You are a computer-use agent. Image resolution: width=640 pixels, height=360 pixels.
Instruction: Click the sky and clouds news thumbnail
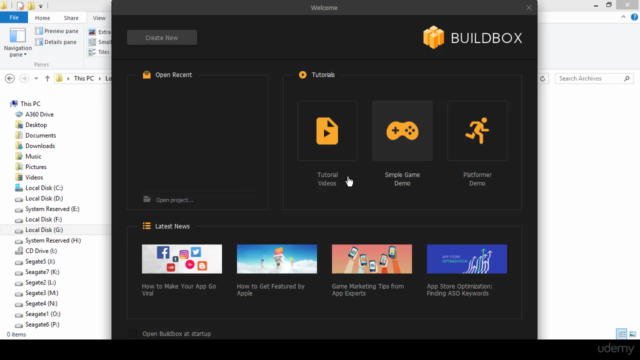[x=277, y=259]
